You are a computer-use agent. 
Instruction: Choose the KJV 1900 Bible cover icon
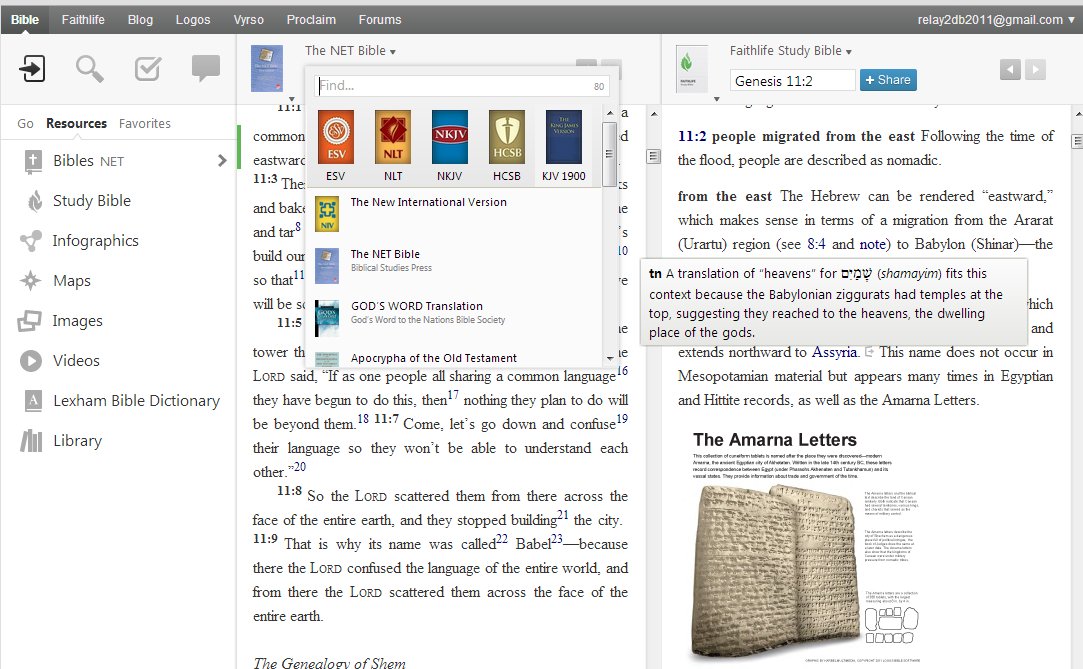(564, 137)
